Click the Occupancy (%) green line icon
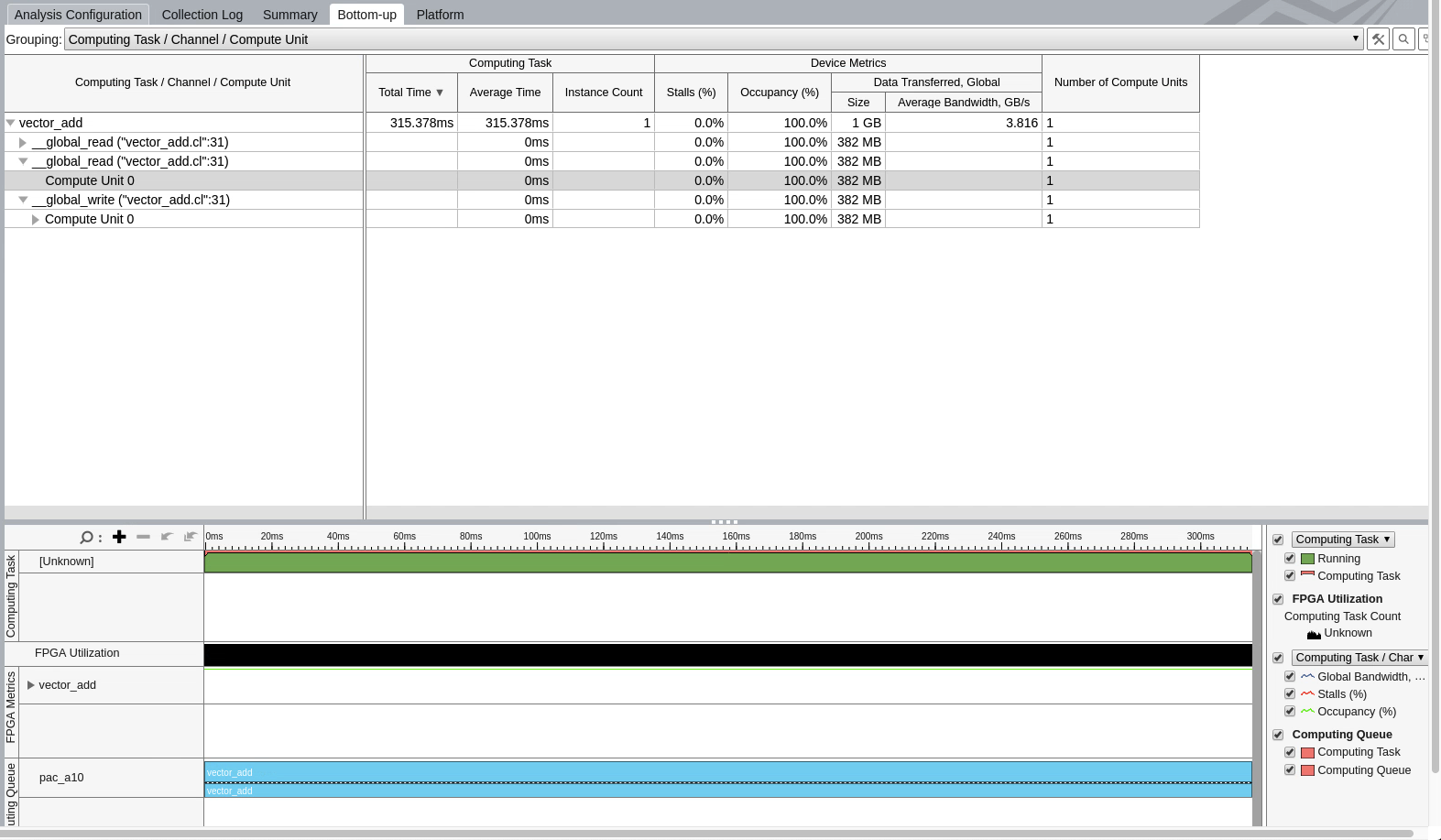The width and height of the screenshot is (1441, 840). pos(1307,712)
